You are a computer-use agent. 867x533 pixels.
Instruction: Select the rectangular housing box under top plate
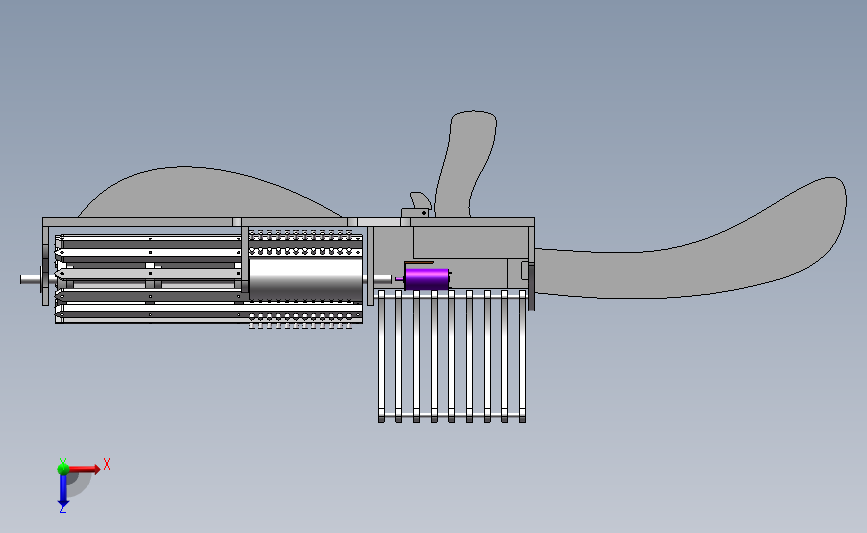471,242
